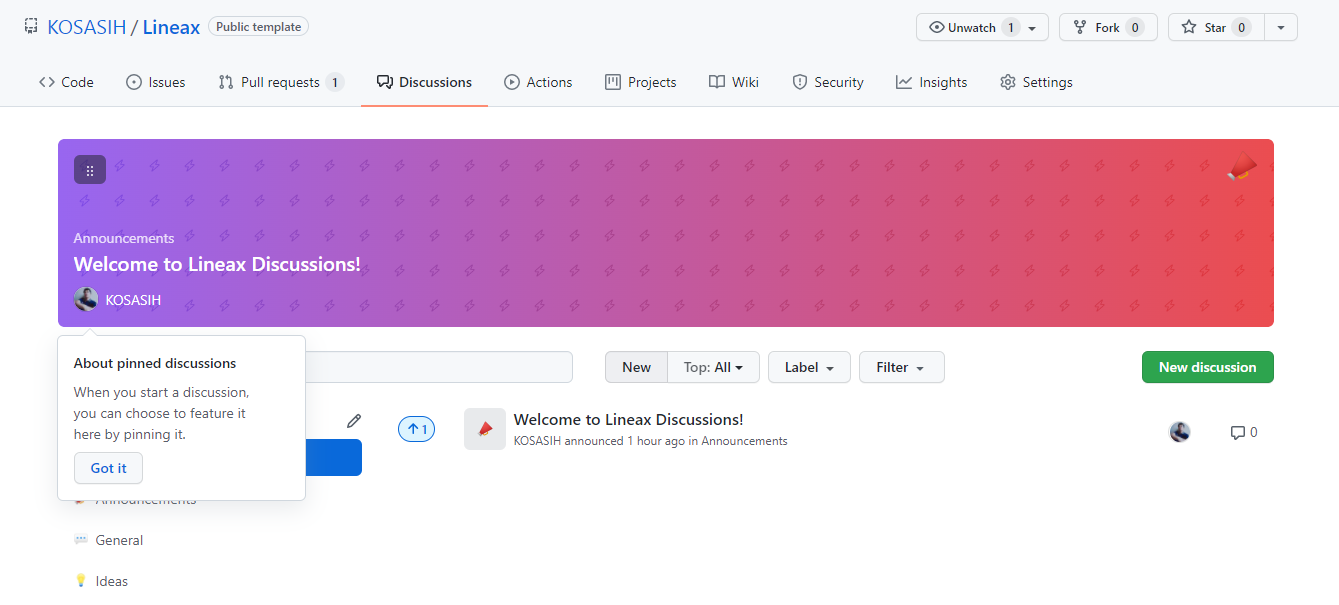Click the blue button behind the tooltip
Screen dimensions: 1339x605
point(333,457)
